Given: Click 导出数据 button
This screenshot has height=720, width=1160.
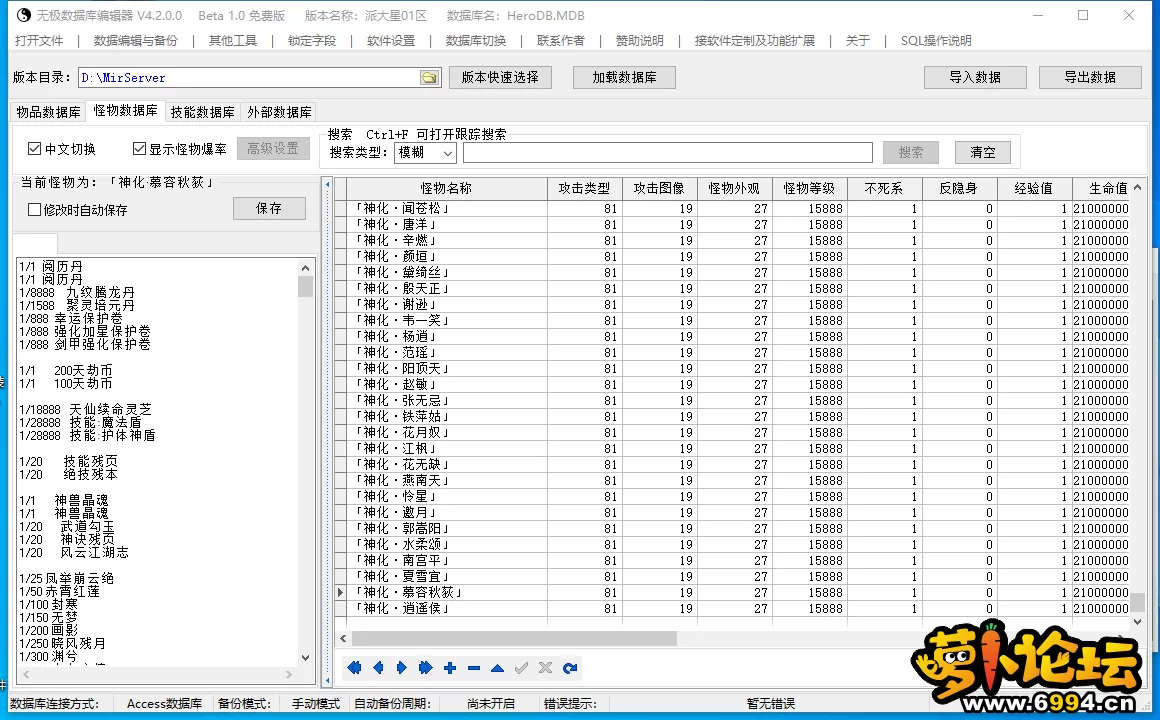Looking at the screenshot, I should pyautogui.click(x=1090, y=77).
